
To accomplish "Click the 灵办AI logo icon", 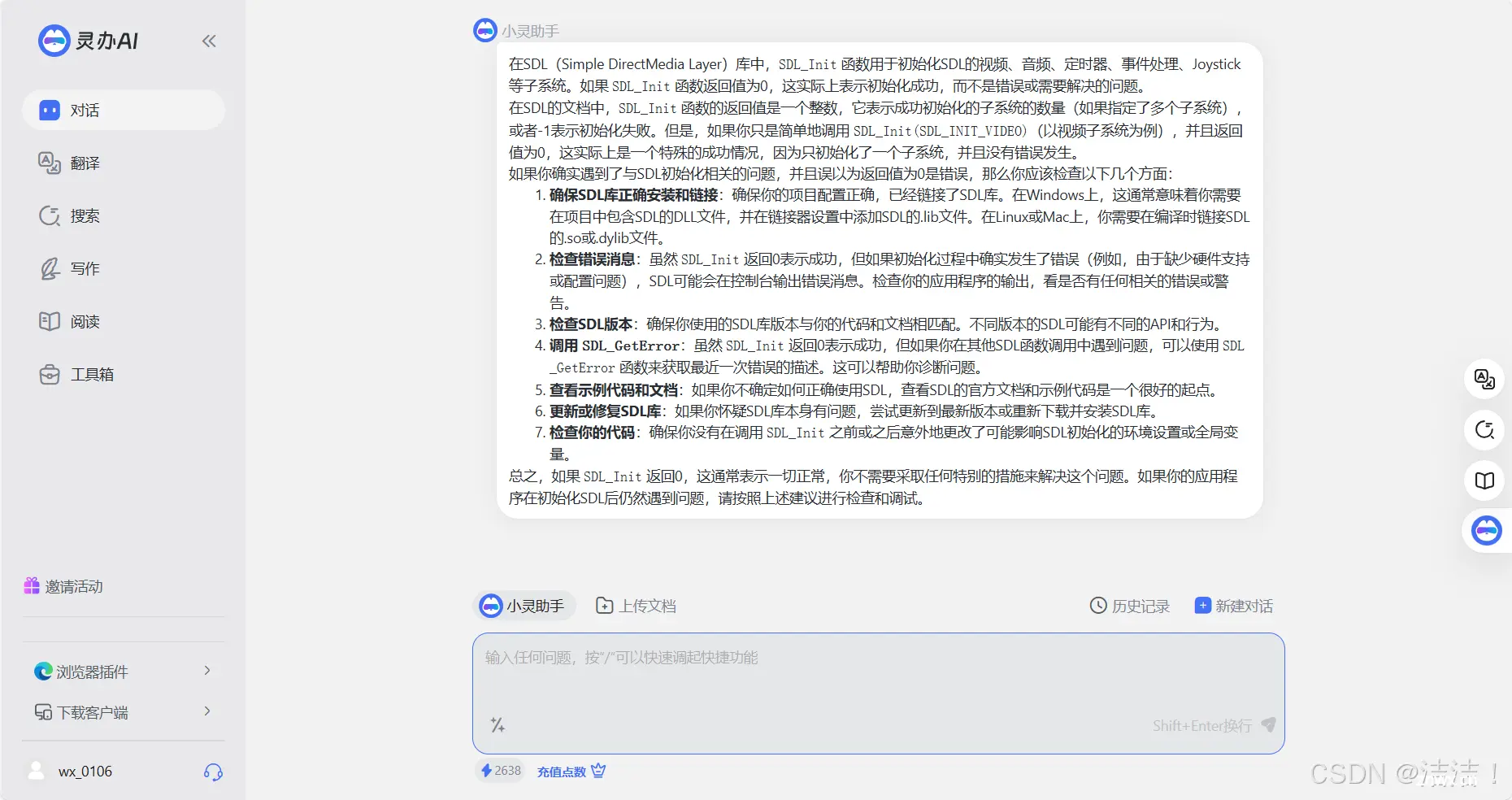I will click(54, 40).
